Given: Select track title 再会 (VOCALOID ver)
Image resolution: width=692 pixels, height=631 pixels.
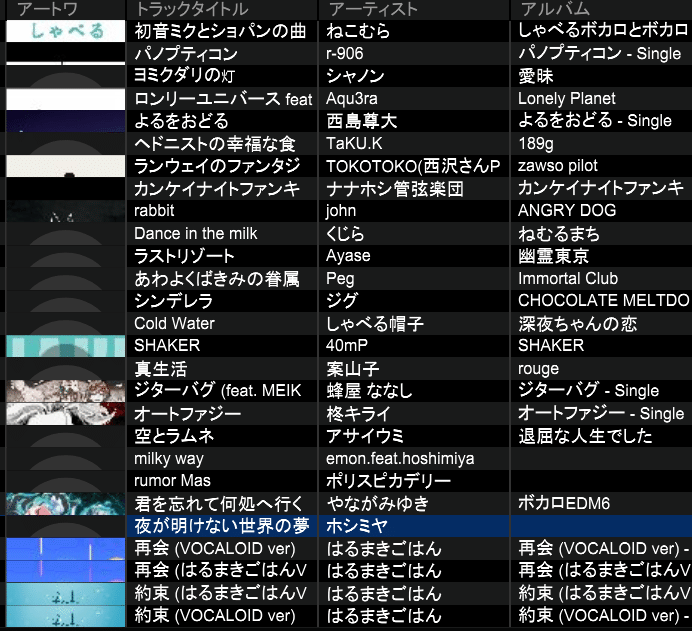Looking at the screenshot, I should (215, 548).
